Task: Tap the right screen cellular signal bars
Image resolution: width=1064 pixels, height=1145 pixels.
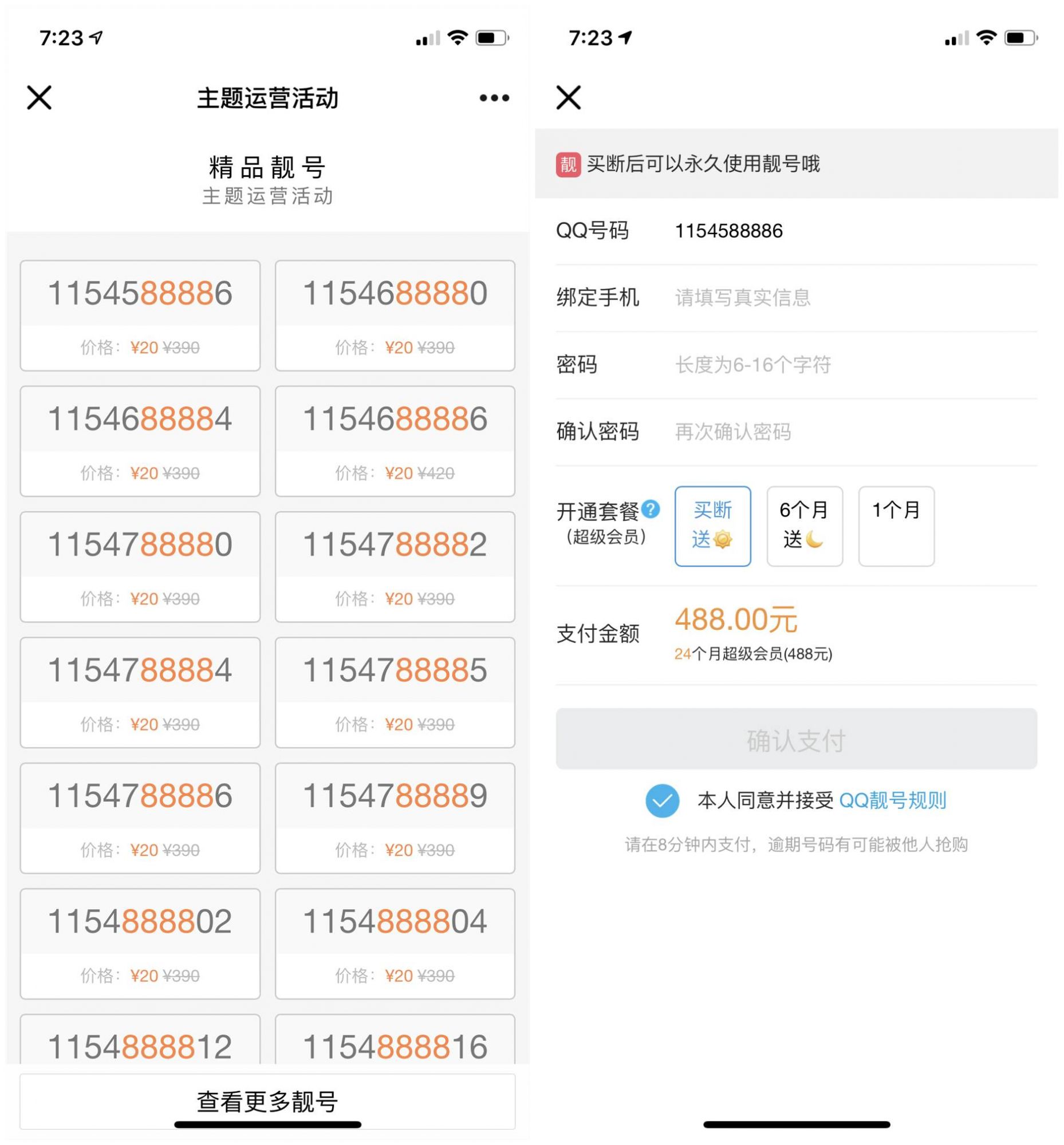Action: pos(956,38)
